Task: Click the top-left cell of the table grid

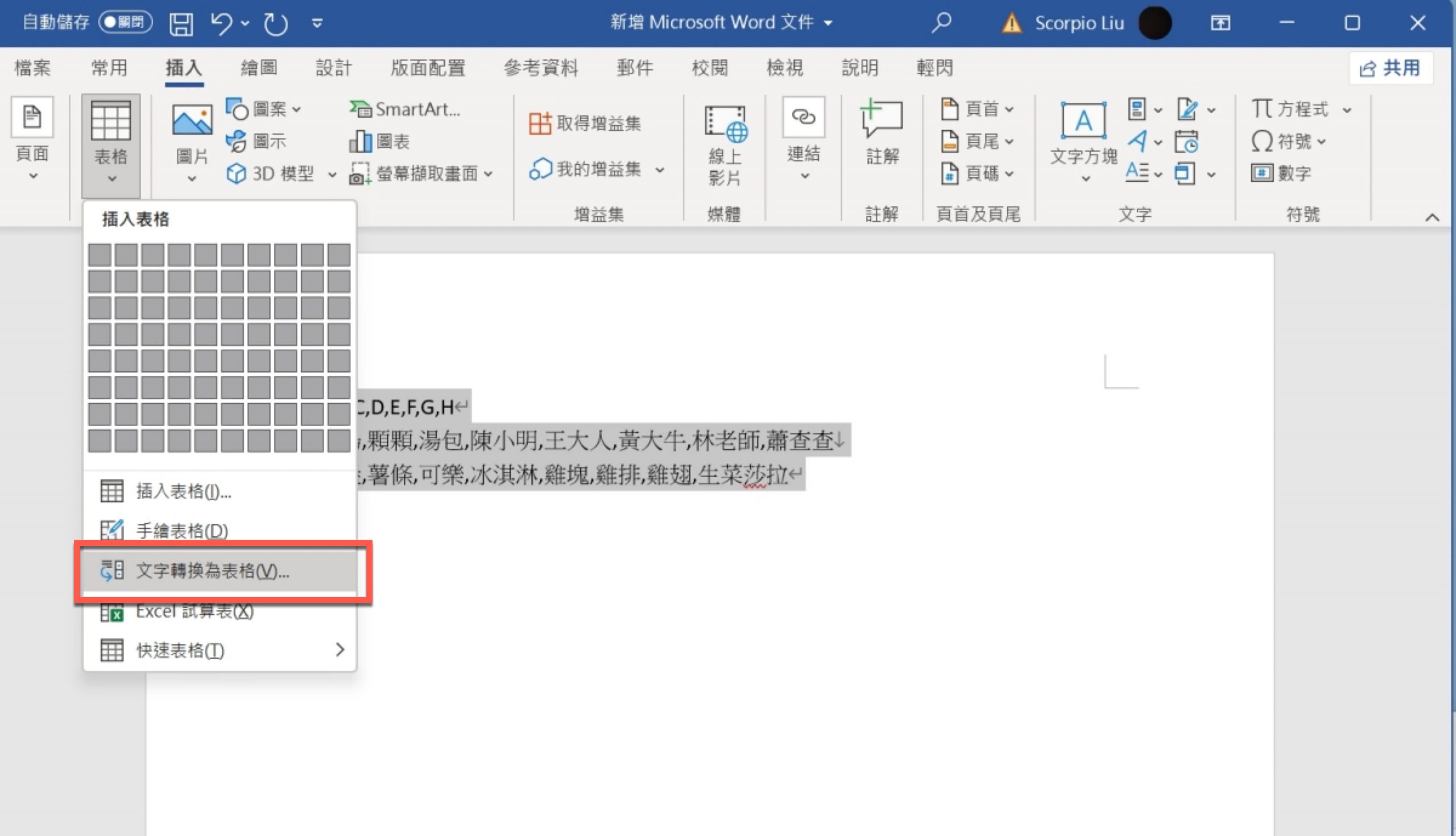Action: (x=100, y=255)
